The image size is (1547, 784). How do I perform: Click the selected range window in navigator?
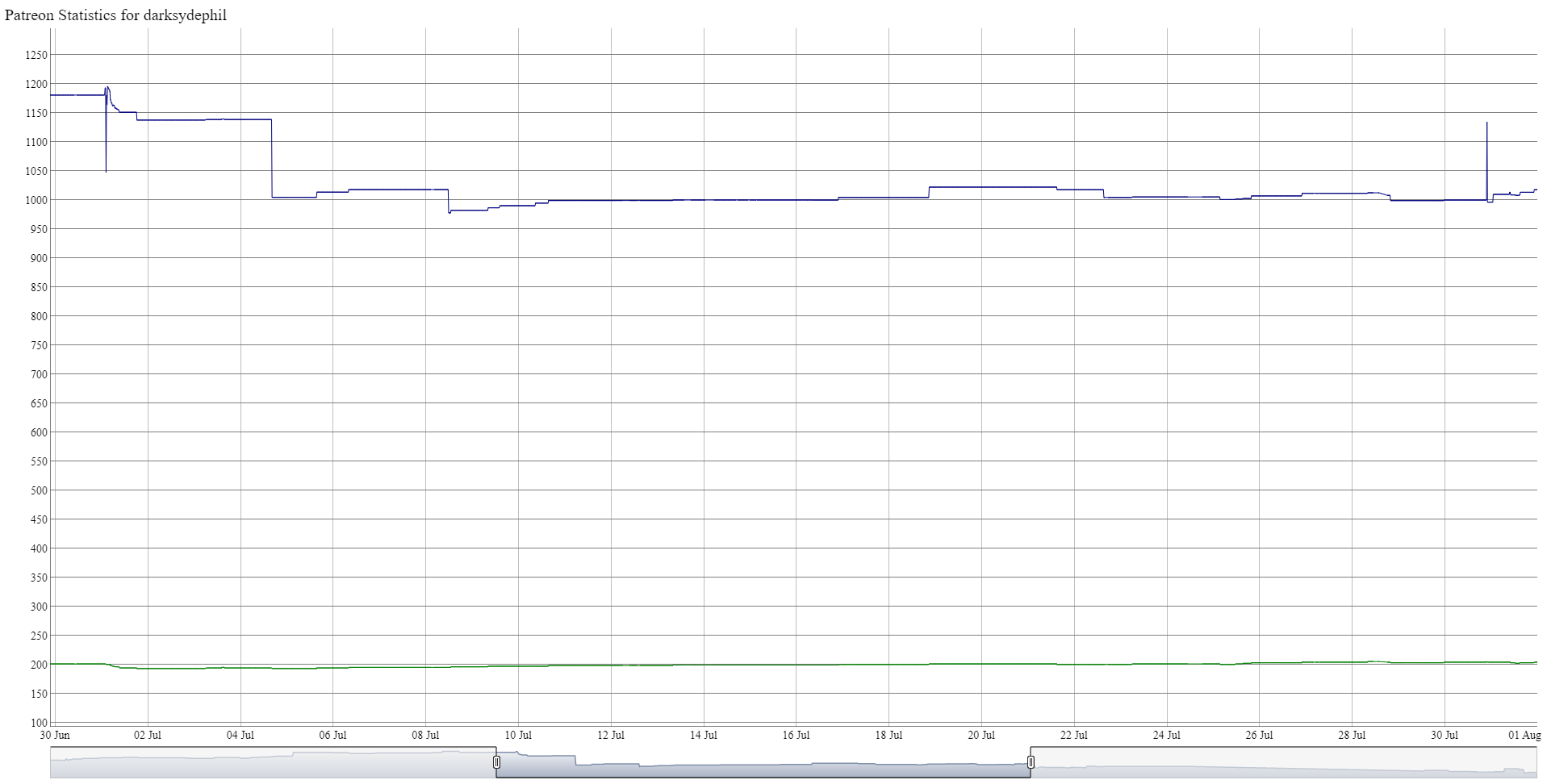tap(763, 763)
